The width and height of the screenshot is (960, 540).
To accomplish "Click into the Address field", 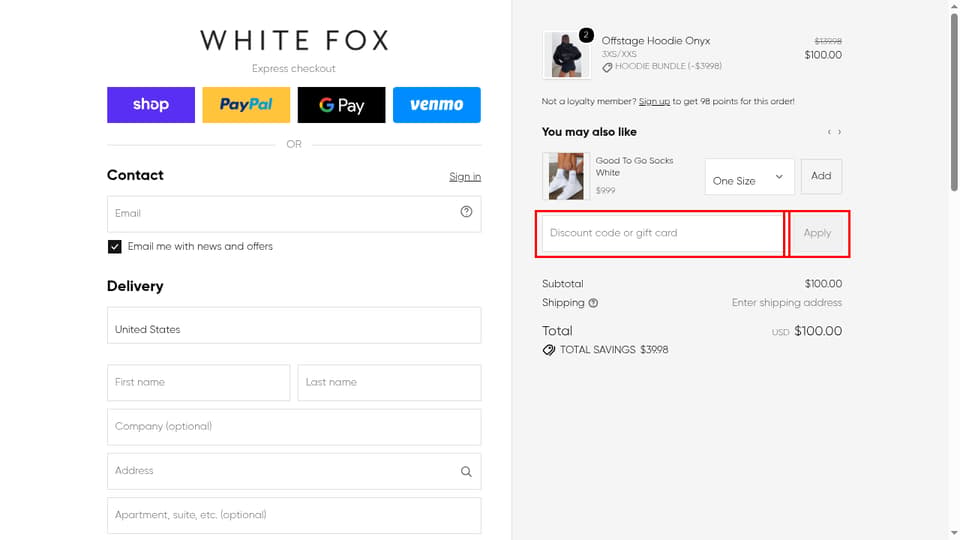I will [x=294, y=471].
